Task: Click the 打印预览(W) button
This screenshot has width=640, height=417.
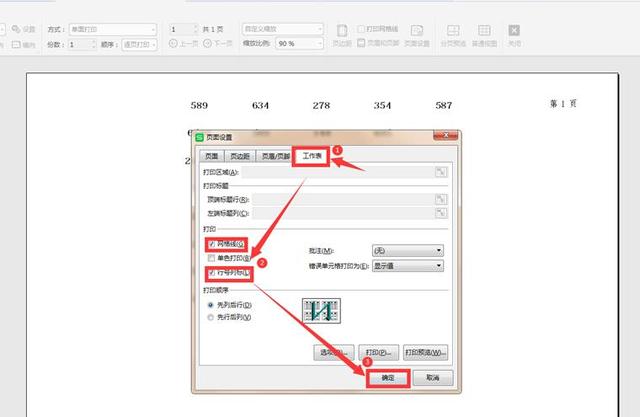Action: 425,352
